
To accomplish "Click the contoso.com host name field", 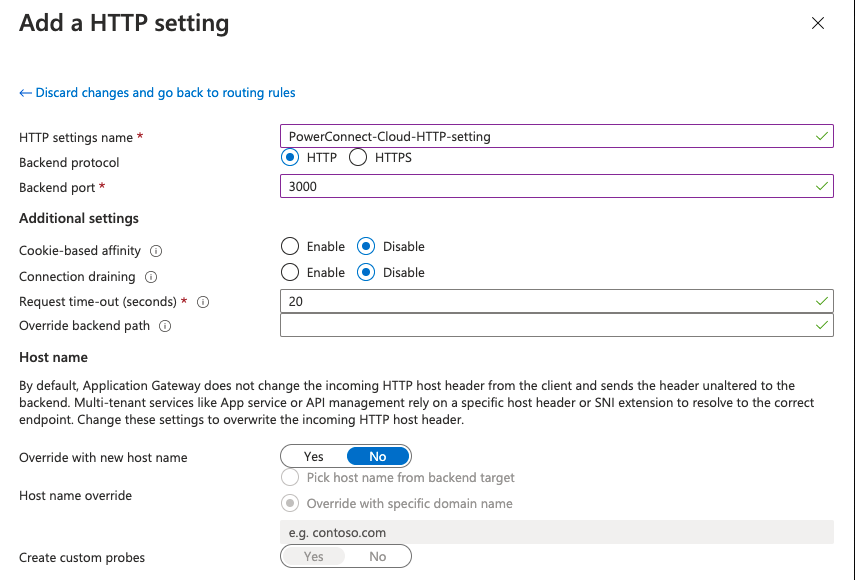I will tap(556, 532).
